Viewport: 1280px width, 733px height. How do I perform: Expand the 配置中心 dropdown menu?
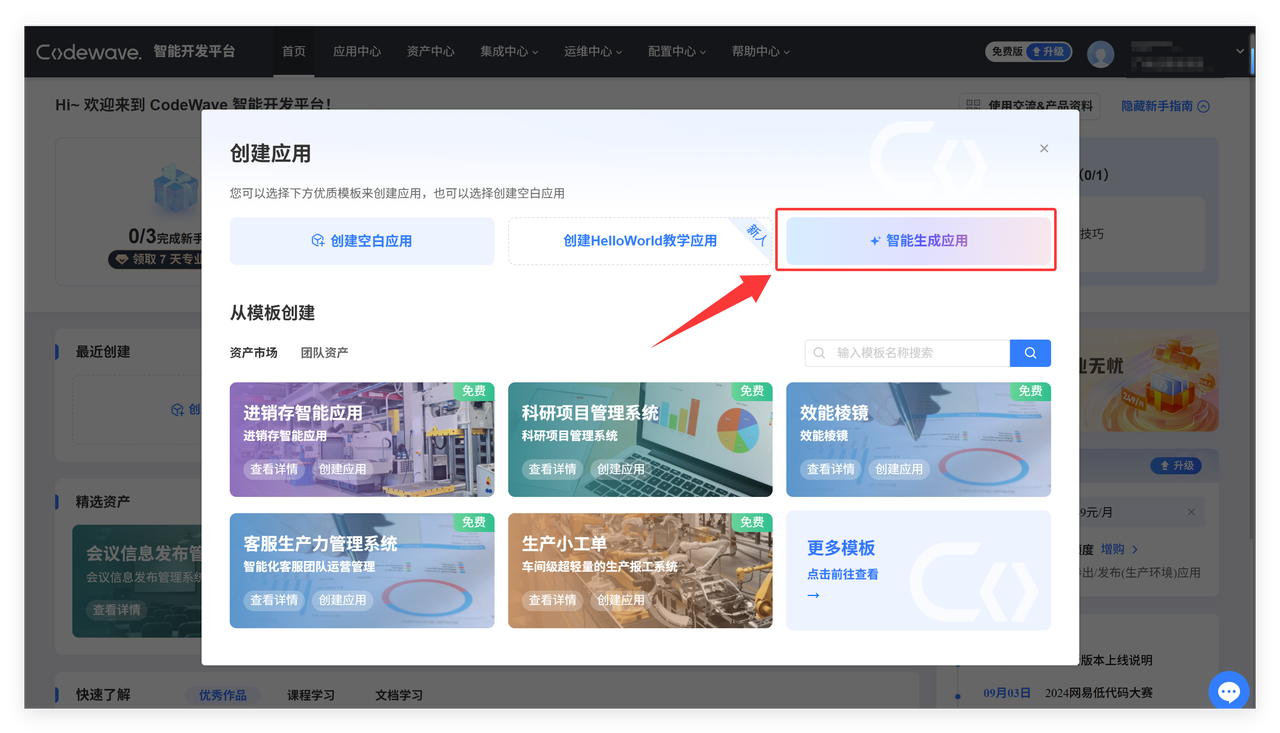click(x=677, y=52)
